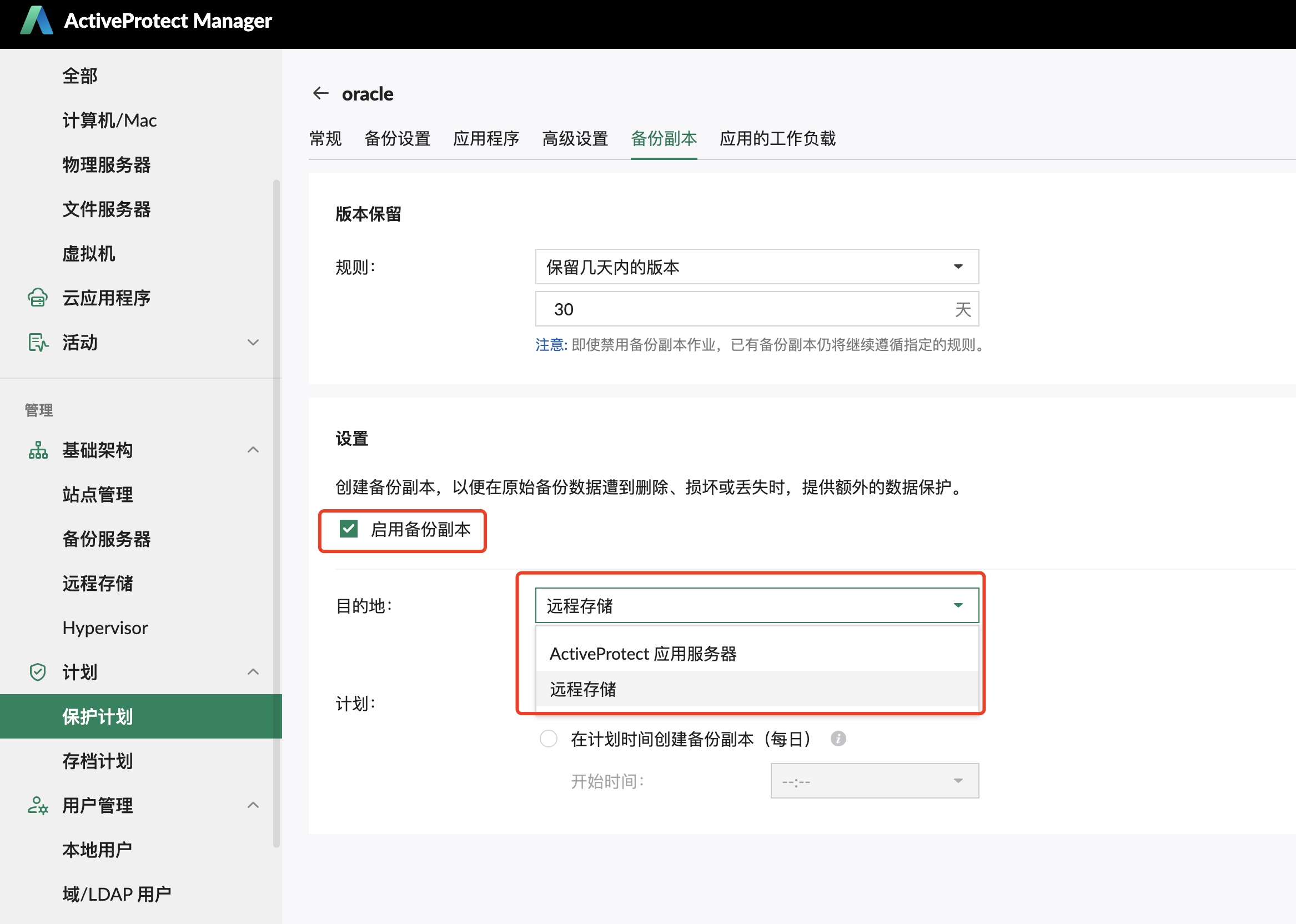Image resolution: width=1296 pixels, height=924 pixels.
Task: Select 保护计划 in the sidebar
Action: (140, 716)
